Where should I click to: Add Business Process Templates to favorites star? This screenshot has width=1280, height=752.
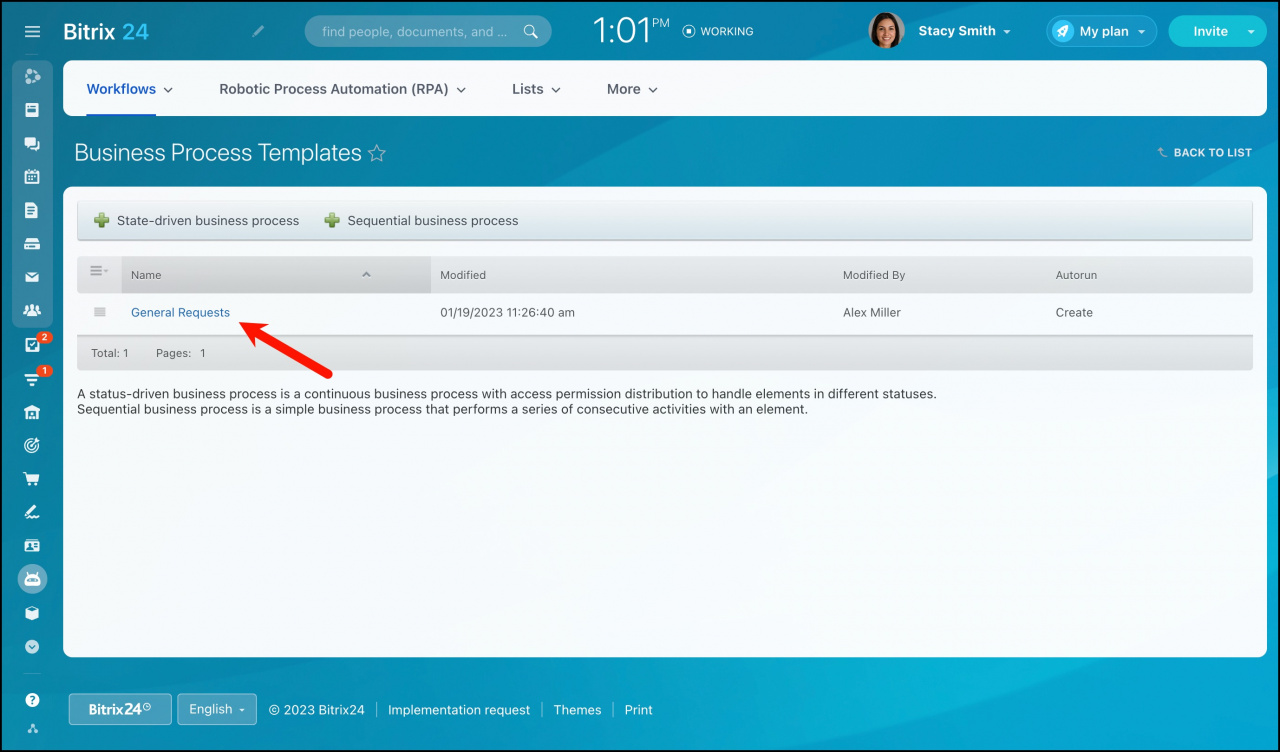pos(377,153)
